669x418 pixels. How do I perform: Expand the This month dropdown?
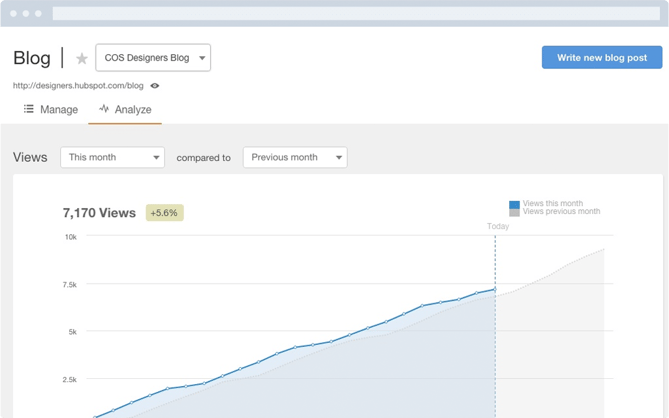click(x=112, y=157)
